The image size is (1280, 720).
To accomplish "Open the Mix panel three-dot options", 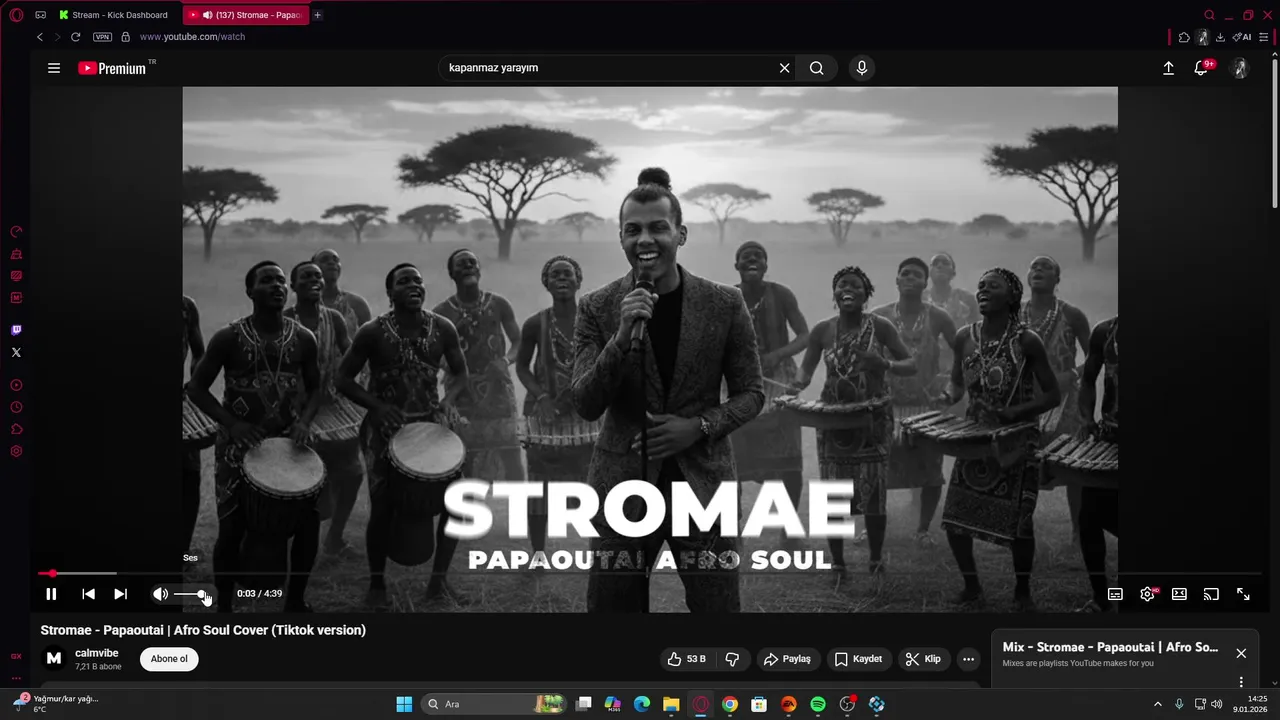I will (1241, 682).
